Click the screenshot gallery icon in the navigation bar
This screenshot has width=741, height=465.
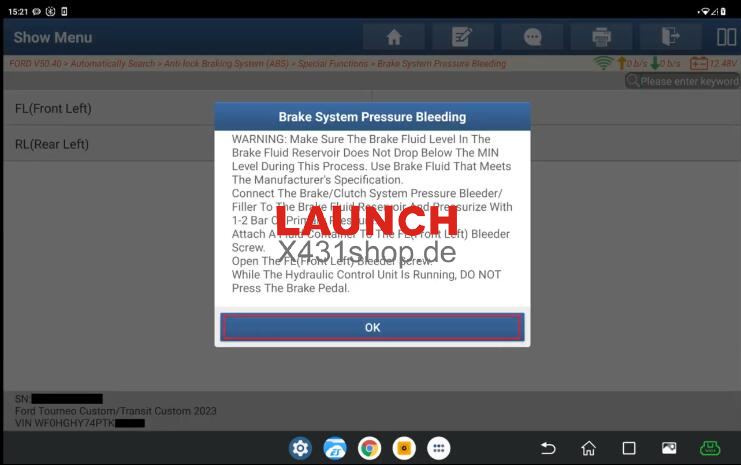coord(669,448)
